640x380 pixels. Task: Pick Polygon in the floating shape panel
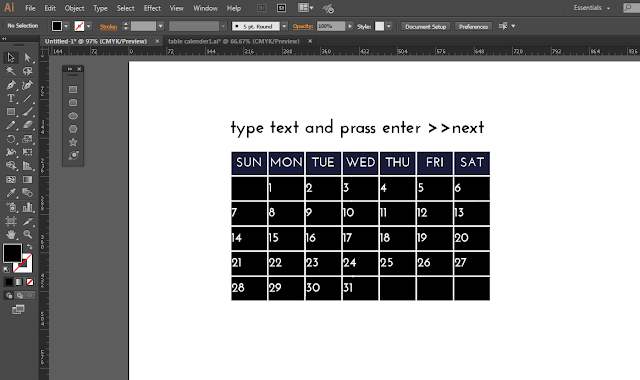click(x=73, y=129)
